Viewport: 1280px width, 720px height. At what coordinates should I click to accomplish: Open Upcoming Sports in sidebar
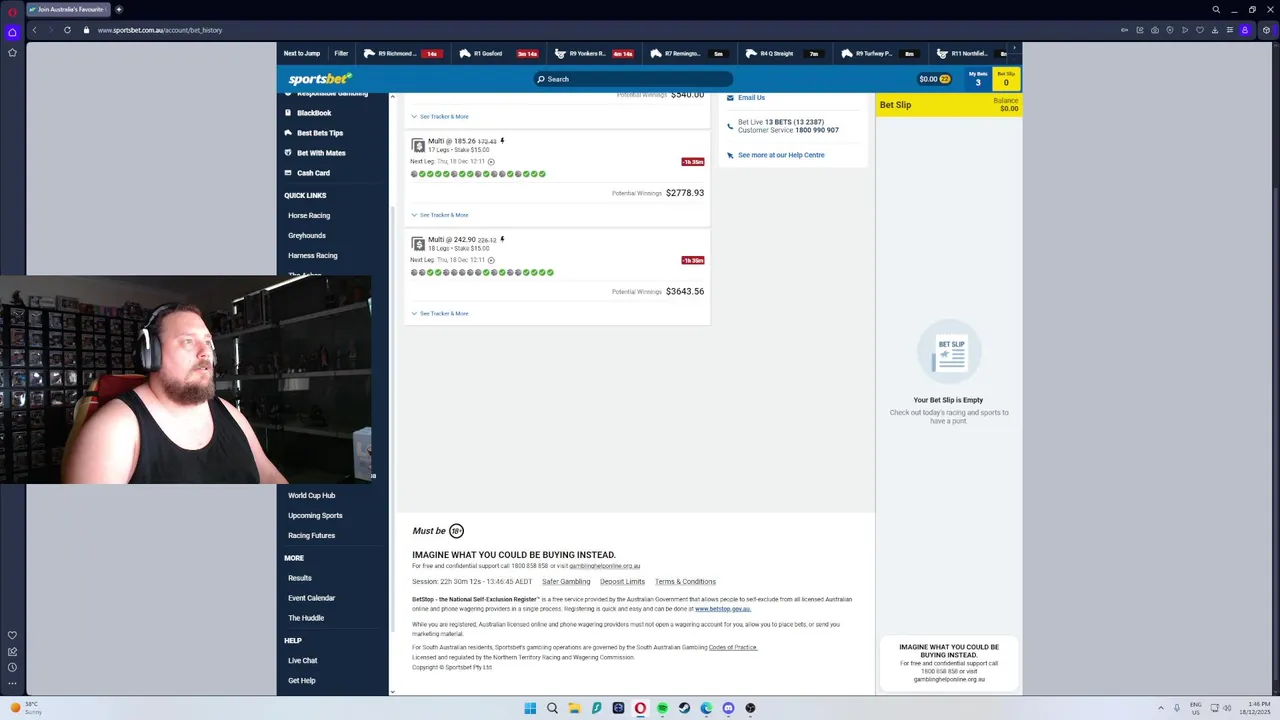tap(315, 515)
